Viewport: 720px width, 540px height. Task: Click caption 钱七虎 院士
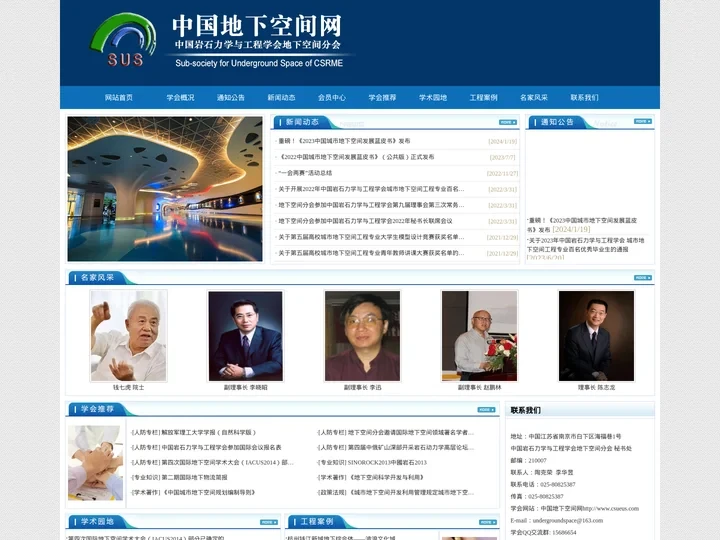[x=129, y=388]
